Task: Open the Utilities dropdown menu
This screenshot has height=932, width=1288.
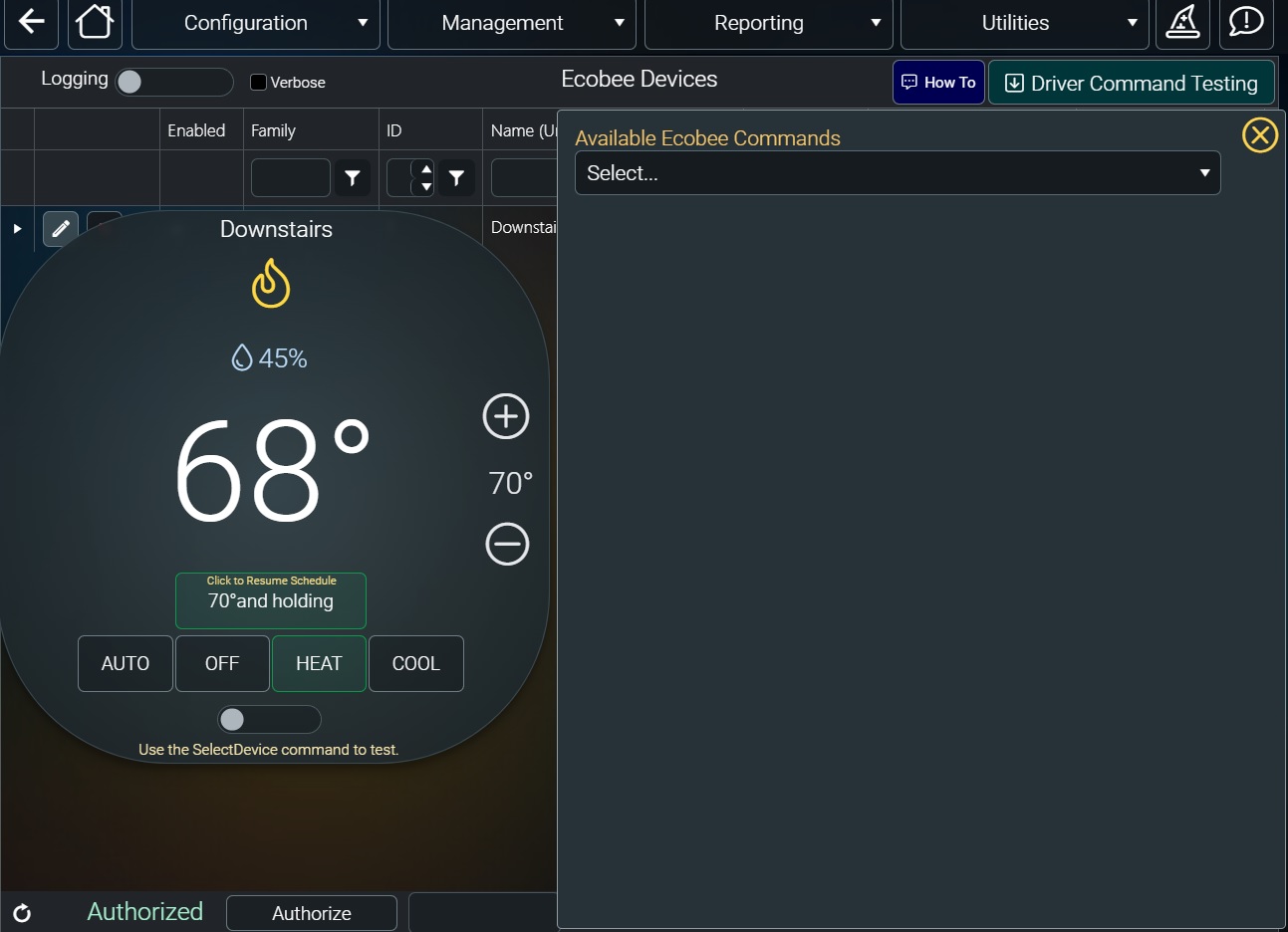Action: [x=1024, y=23]
